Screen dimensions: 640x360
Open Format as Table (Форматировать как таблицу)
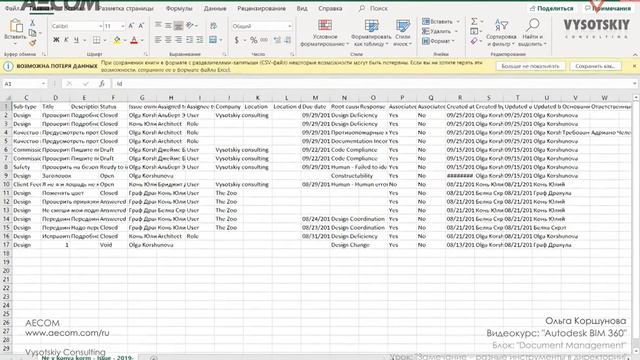371,33
